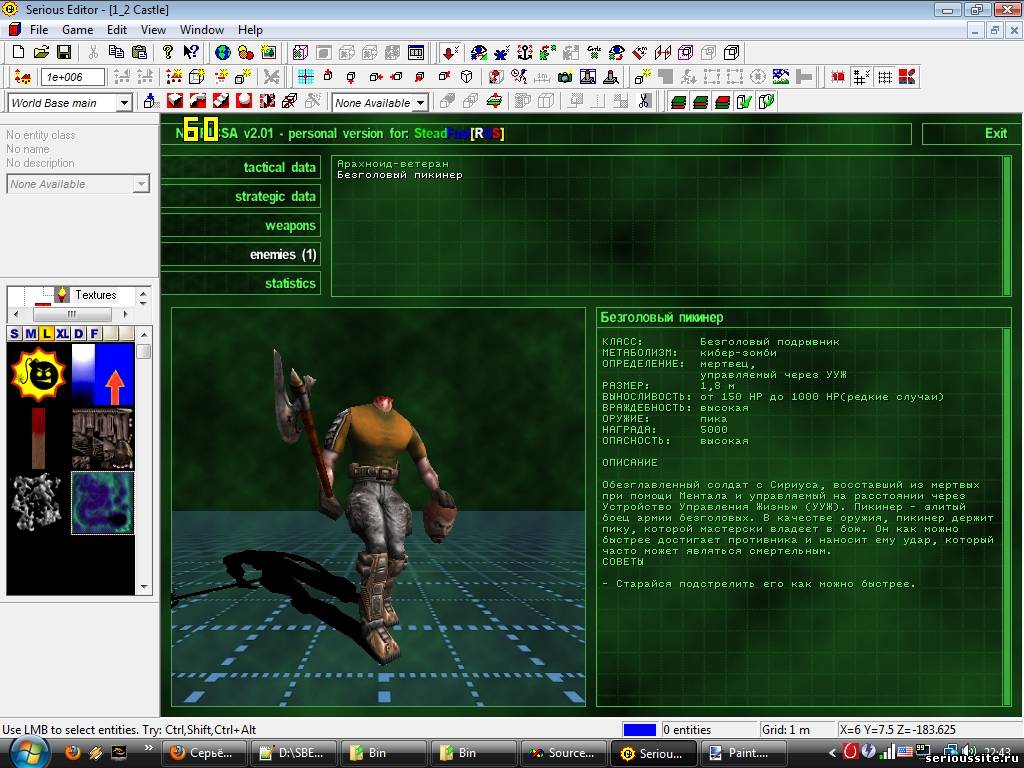Select the enemies (1) section
Image resolution: width=1024 pixels, height=768 pixels.
pos(241,254)
